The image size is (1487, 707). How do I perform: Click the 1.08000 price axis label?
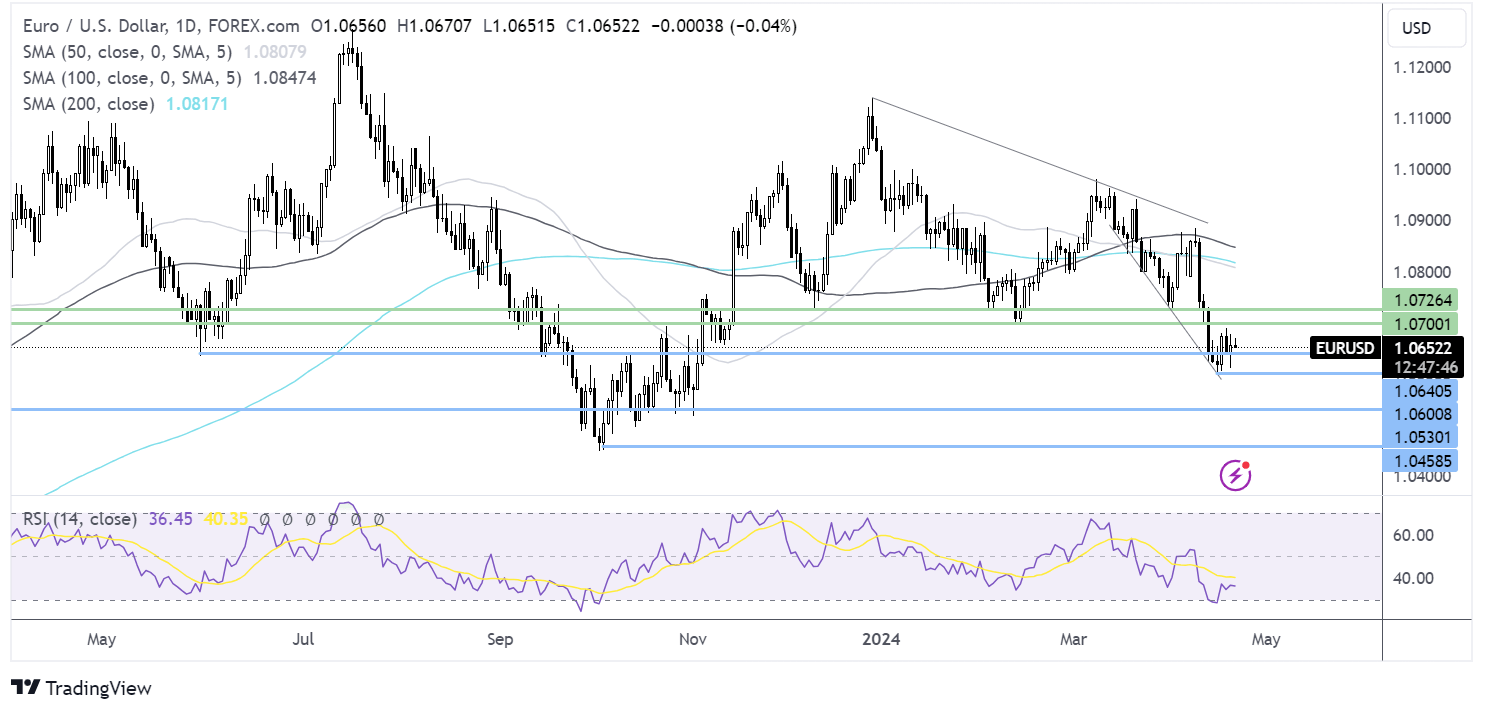click(1424, 271)
